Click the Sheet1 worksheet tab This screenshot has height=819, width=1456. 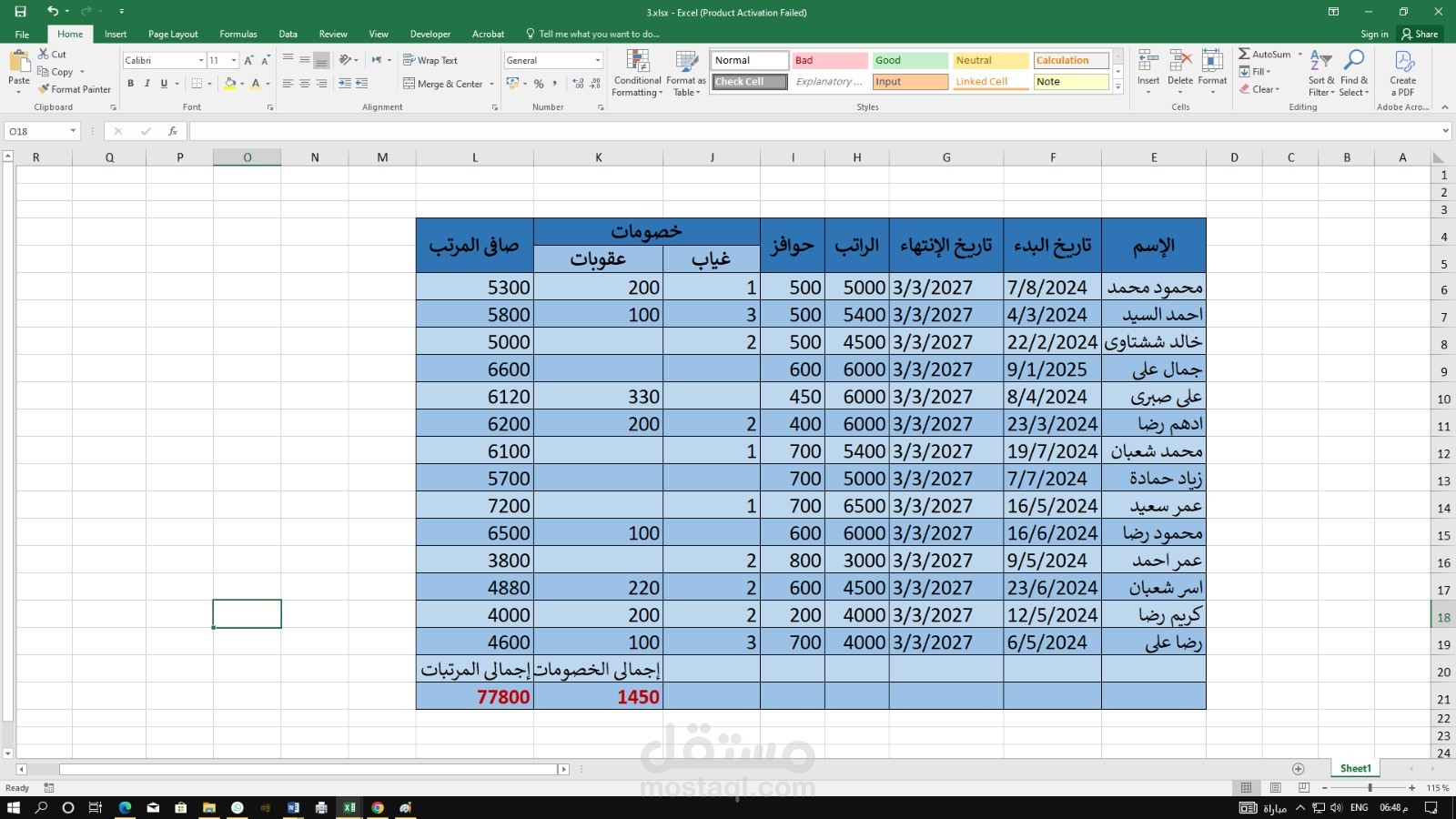pos(1355,768)
